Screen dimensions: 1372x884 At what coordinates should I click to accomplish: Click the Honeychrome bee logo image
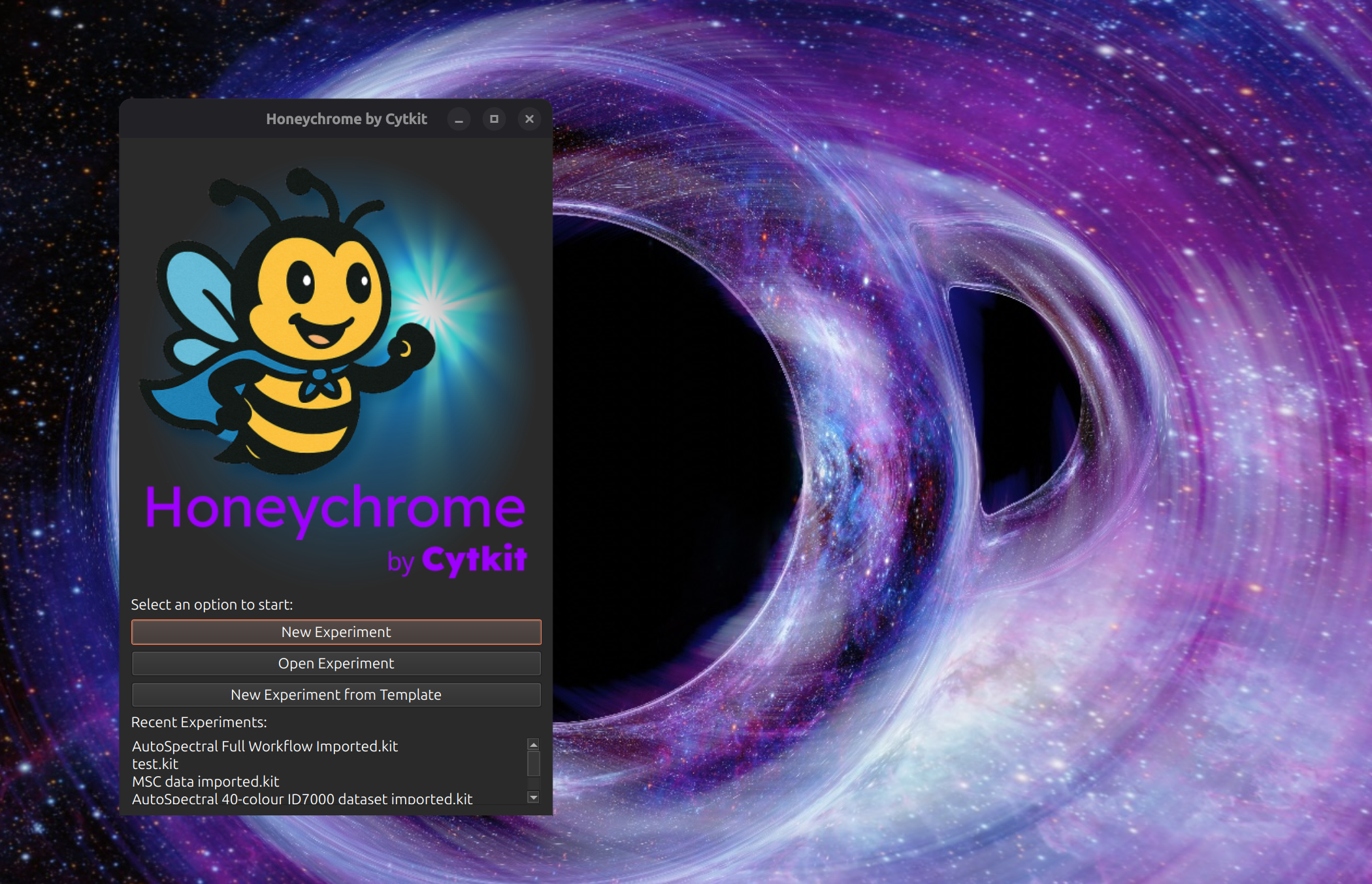coord(336,369)
